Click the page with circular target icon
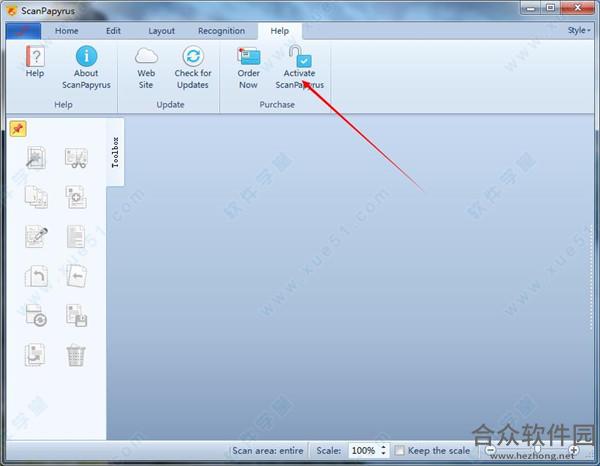This screenshot has width=600, height=466. click(x=36, y=315)
